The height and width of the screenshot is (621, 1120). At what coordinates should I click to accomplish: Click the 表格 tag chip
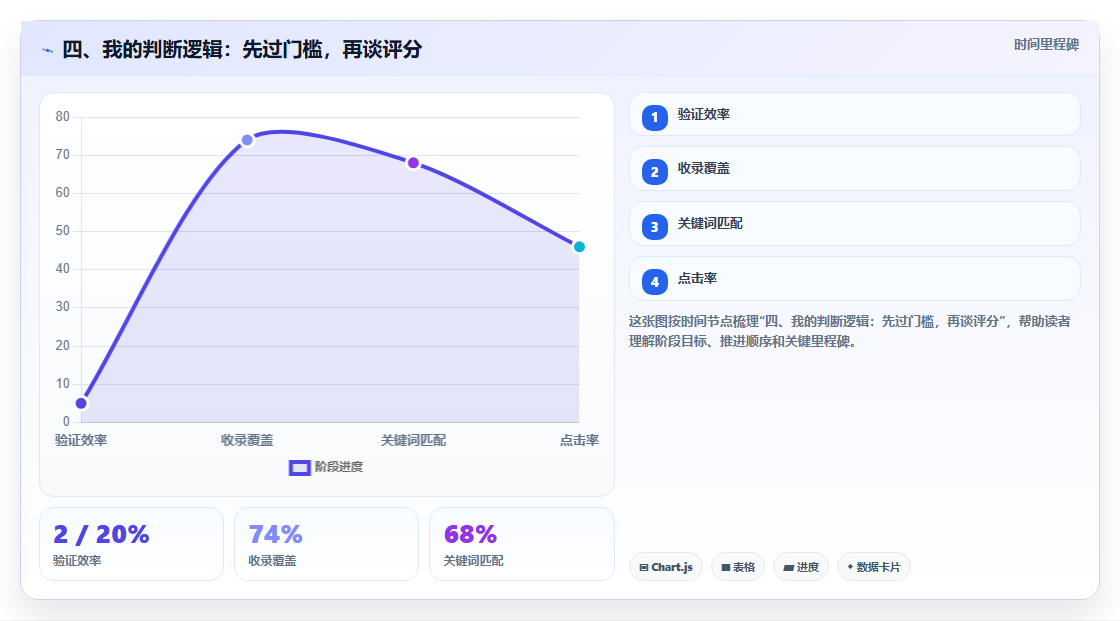tap(738, 567)
